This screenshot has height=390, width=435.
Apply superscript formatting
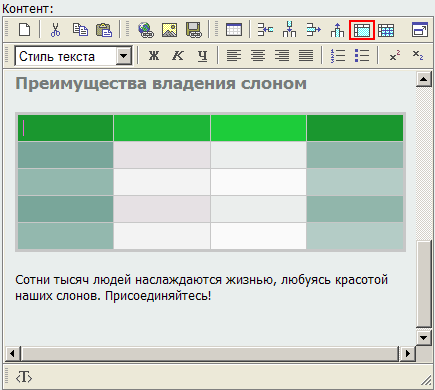tap(395, 55)
